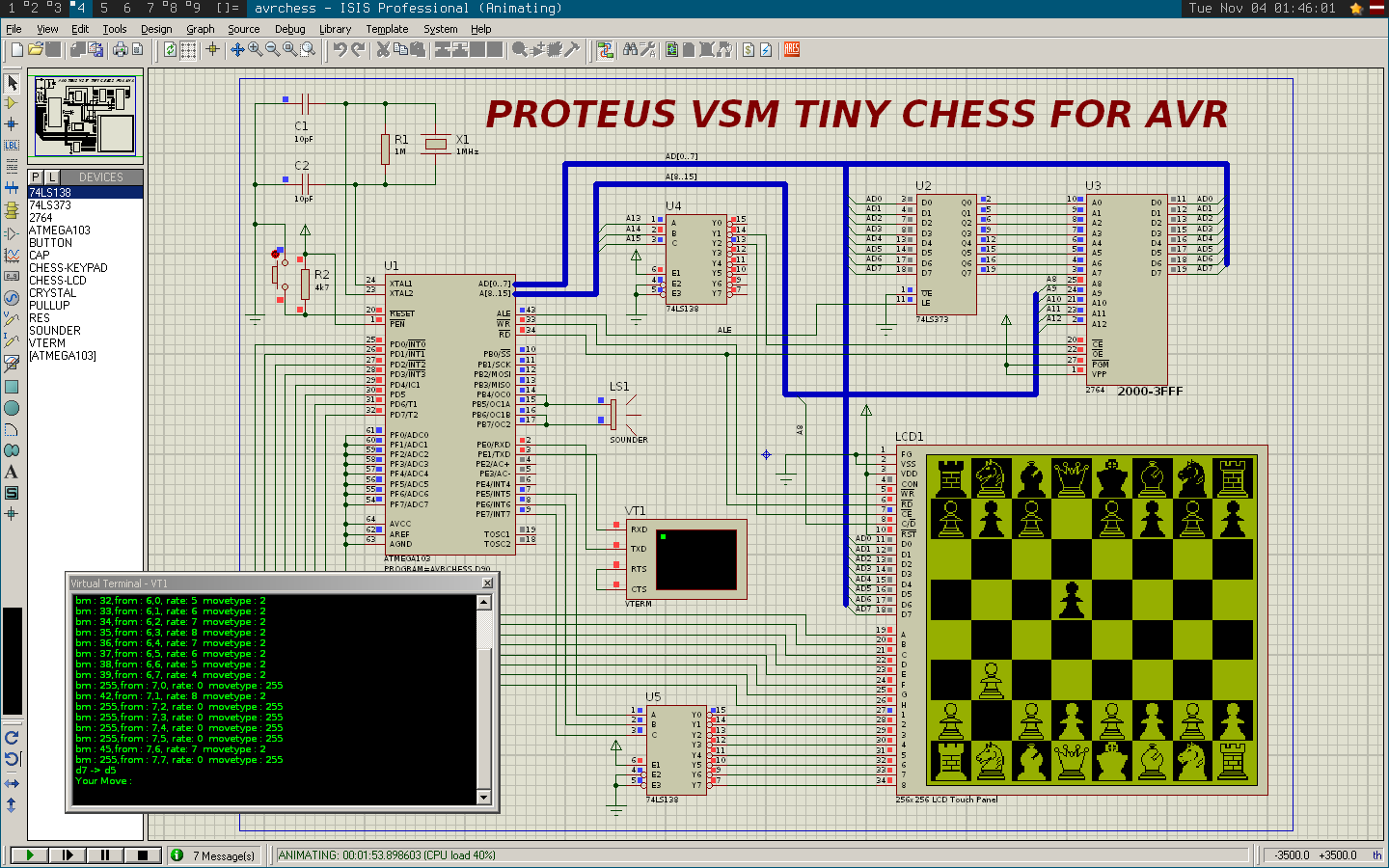
Task: Flip component vertically with Y-mirror
Action: tap(12, 804)
